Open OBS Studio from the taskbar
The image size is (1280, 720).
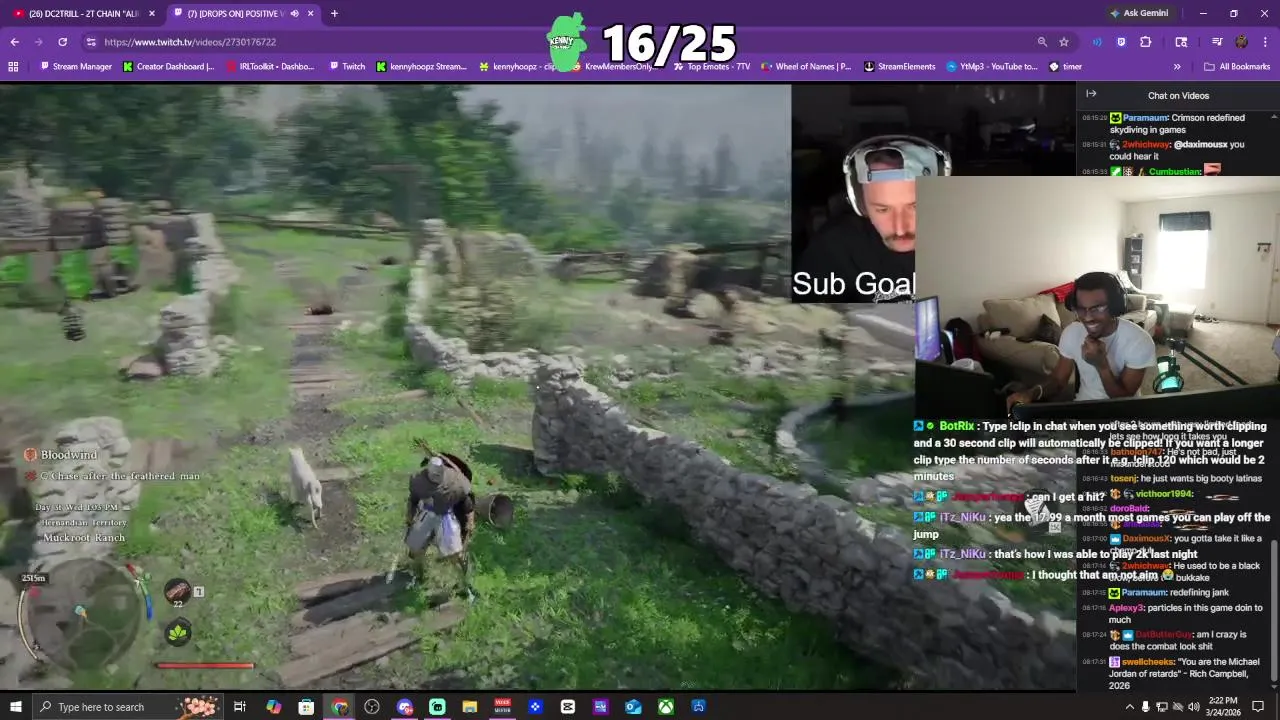point(372,707)
